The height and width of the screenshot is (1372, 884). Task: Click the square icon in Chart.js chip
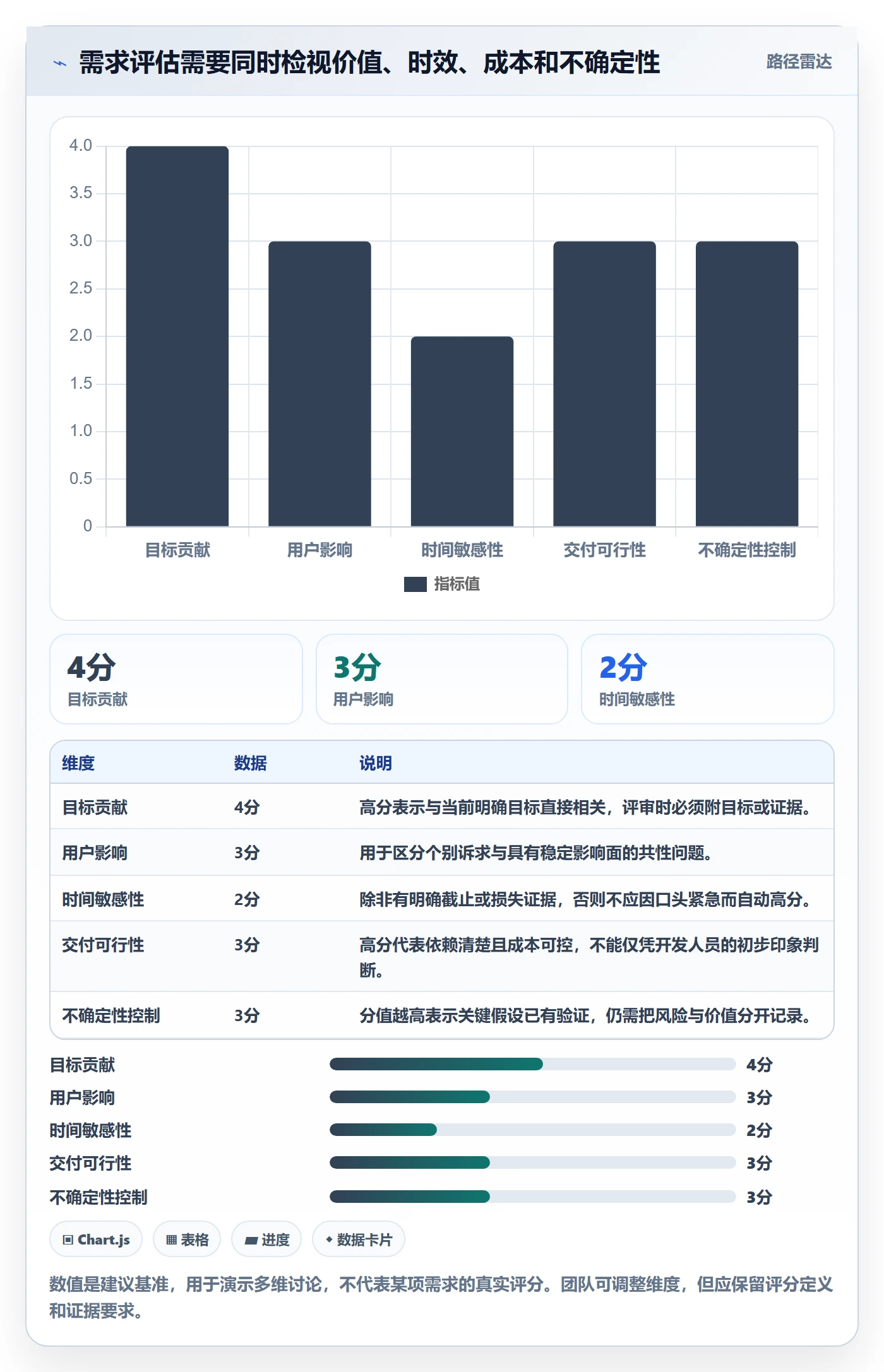click(68, 1240)
